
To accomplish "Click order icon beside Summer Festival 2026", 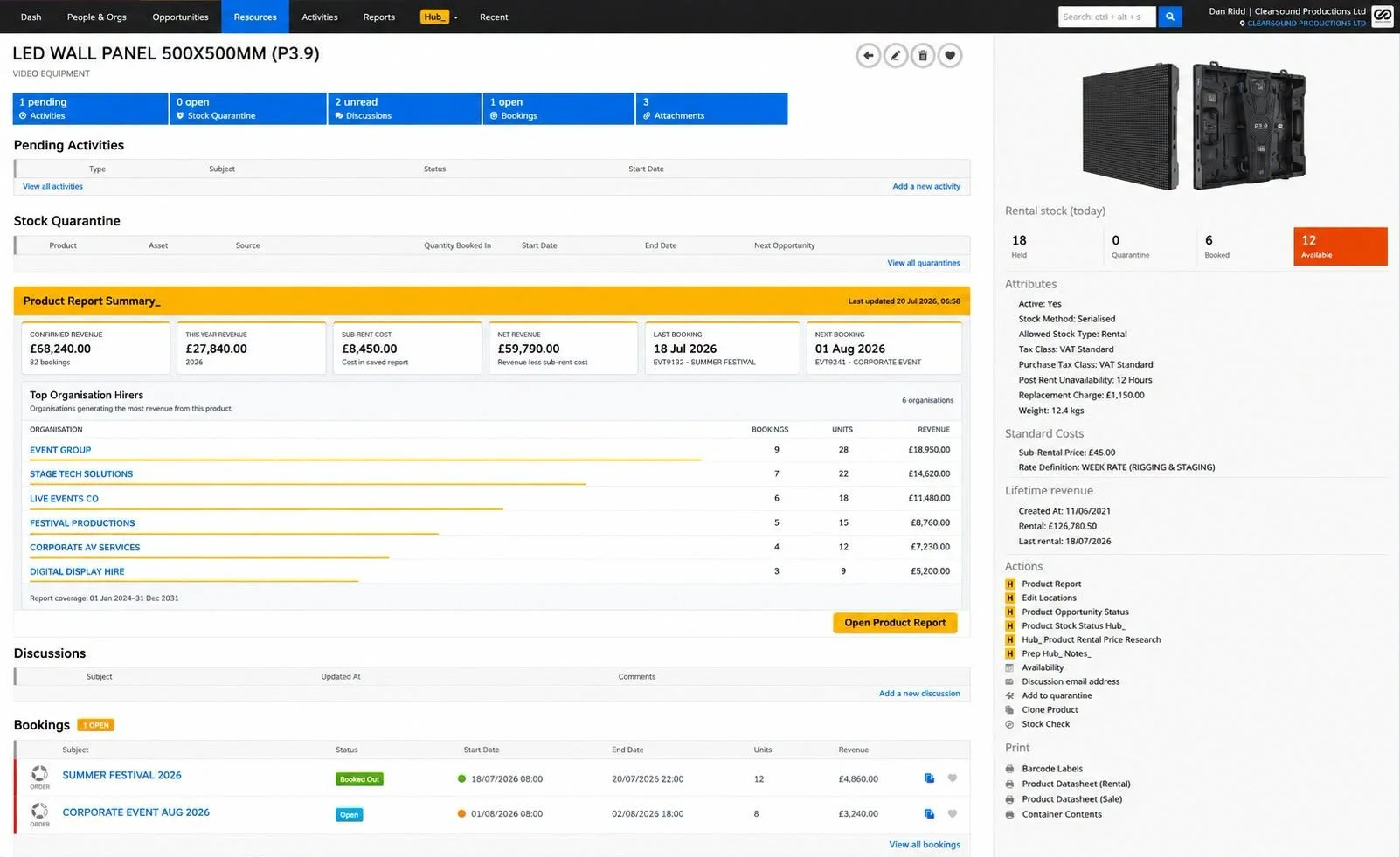I will pyautogui.click(x=39, y=774).
